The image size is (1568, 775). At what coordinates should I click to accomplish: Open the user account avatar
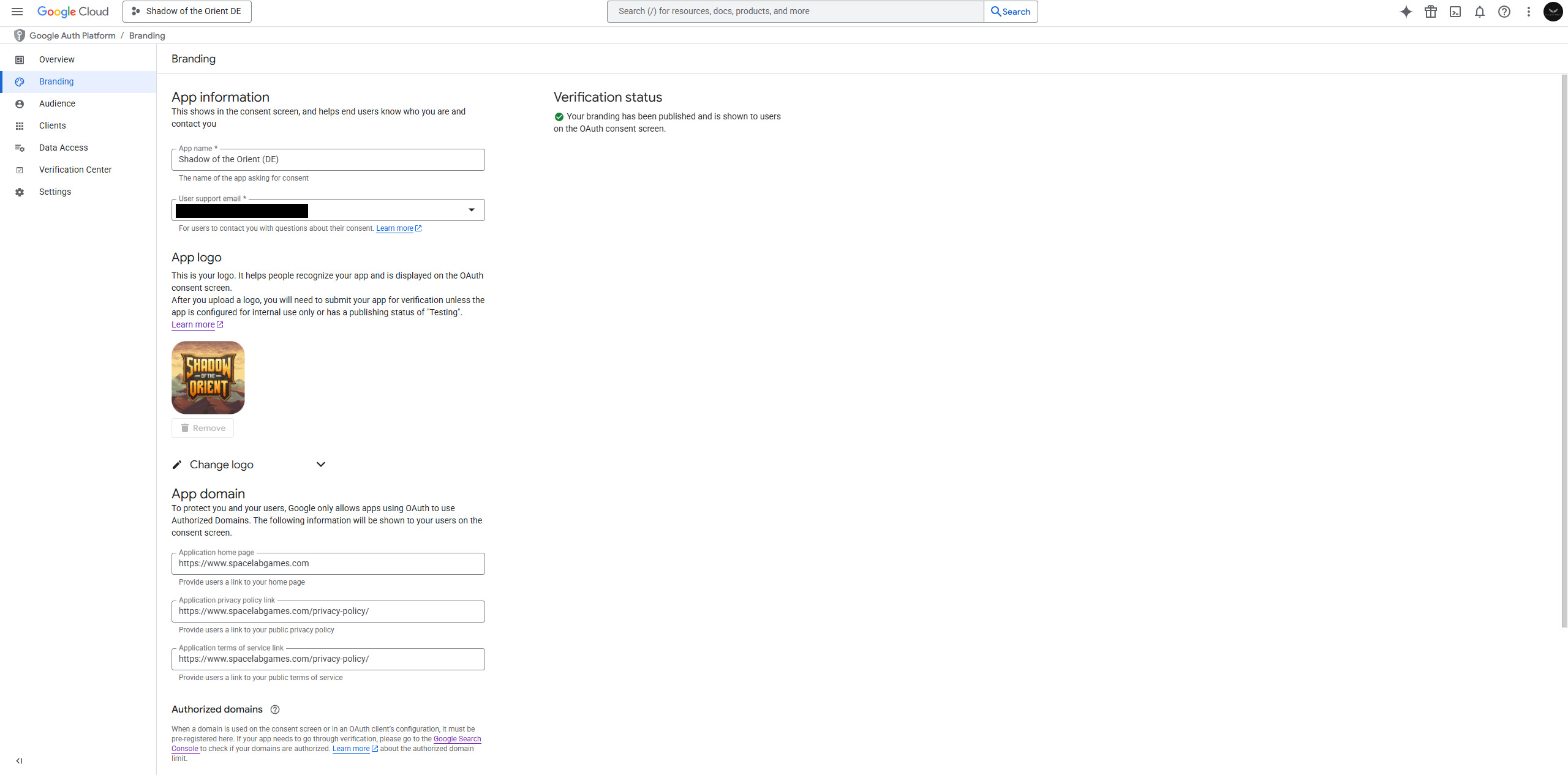pyautogui.click(x=1553, y=12)
